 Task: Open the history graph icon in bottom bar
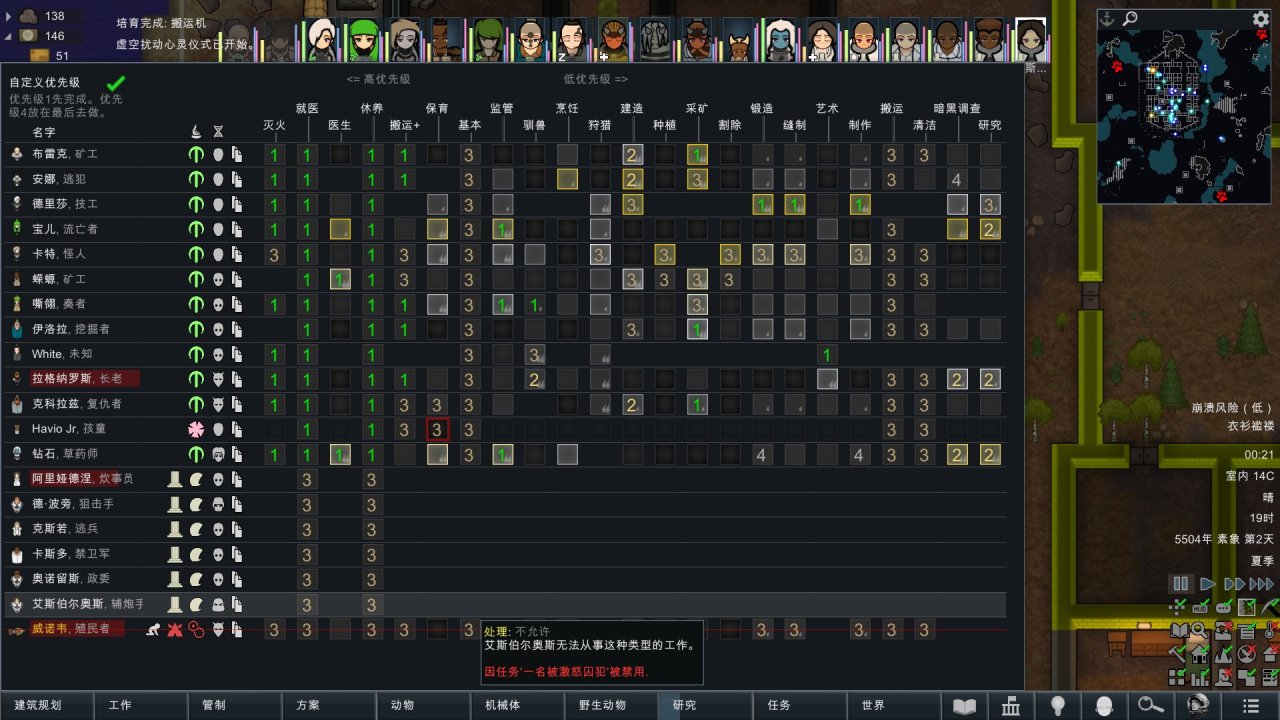click(1011, 706)
